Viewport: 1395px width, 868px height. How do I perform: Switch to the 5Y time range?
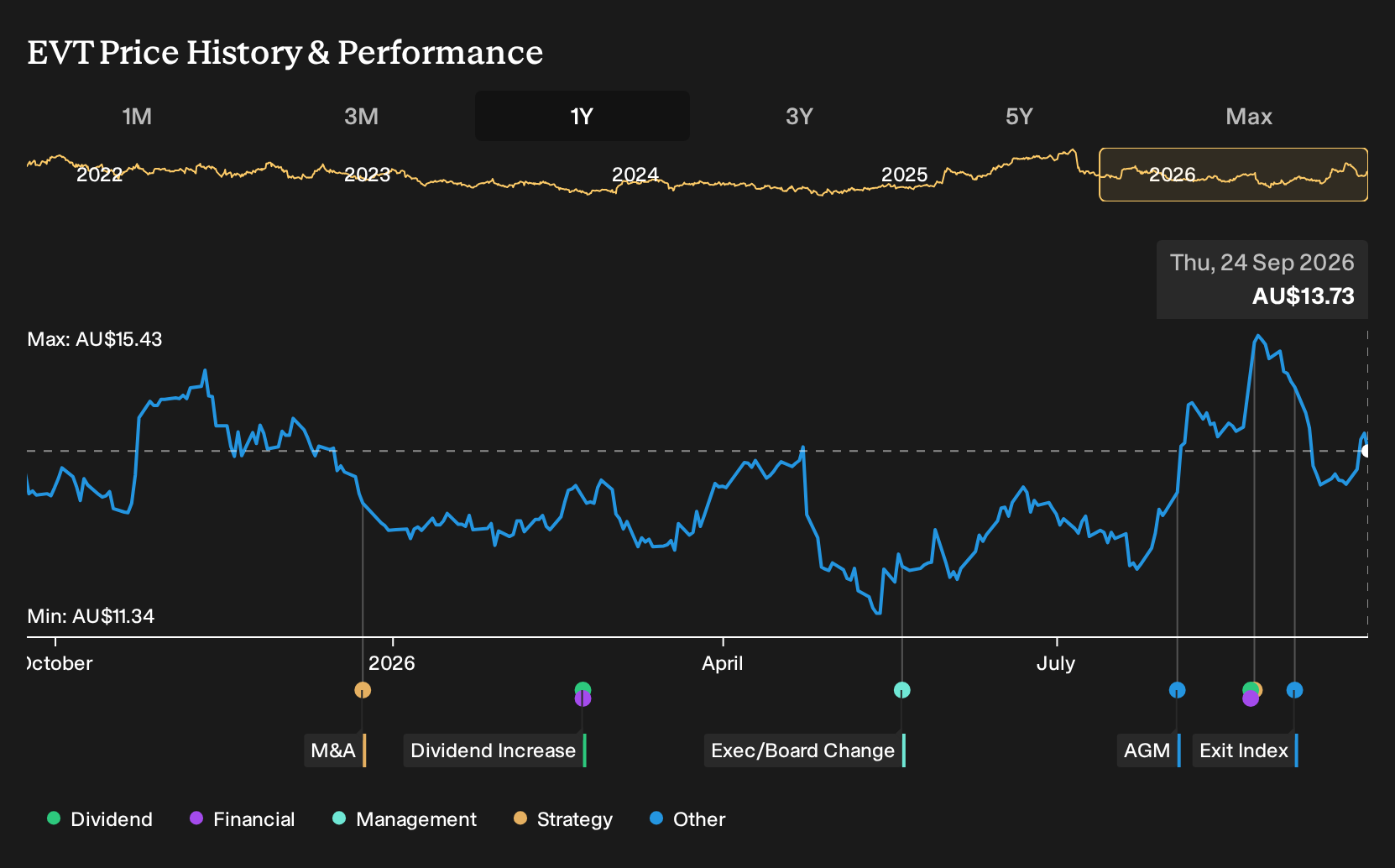pos(1019,117)
